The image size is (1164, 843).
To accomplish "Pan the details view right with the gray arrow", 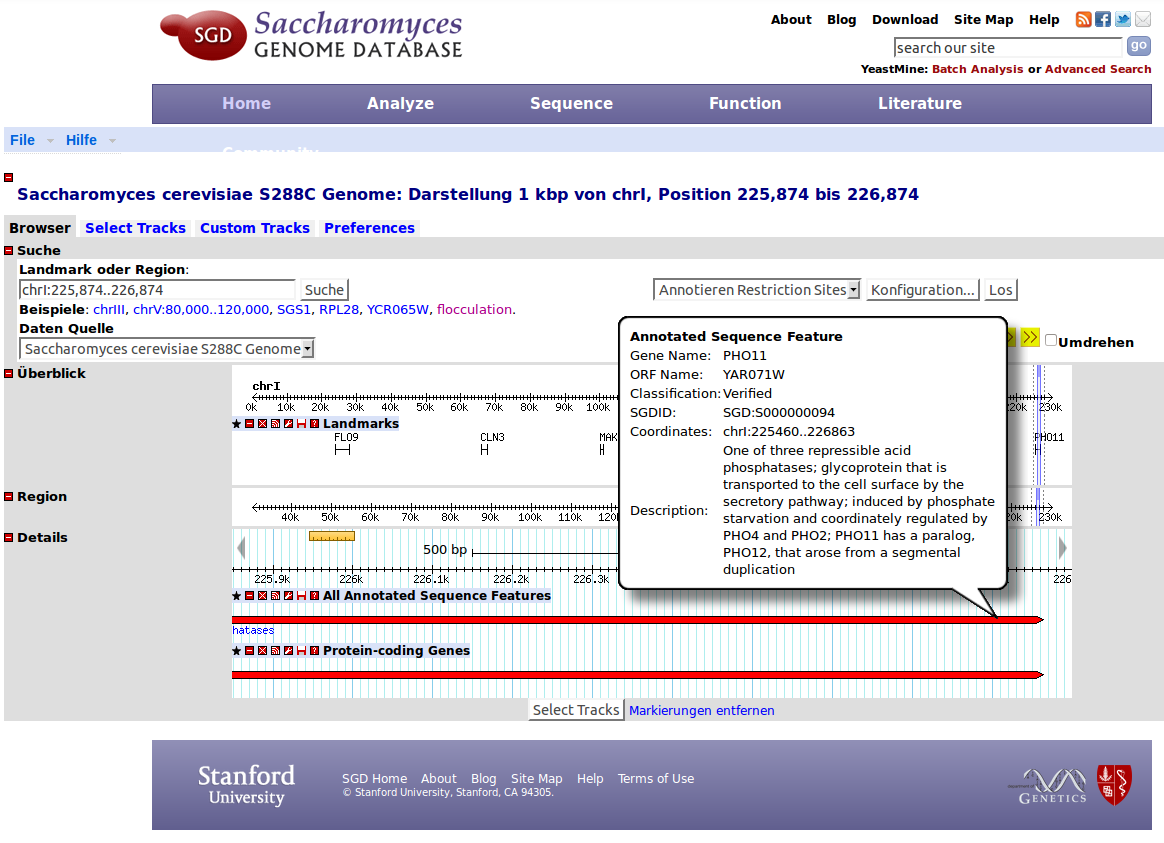I will (x=1062, y=548).
